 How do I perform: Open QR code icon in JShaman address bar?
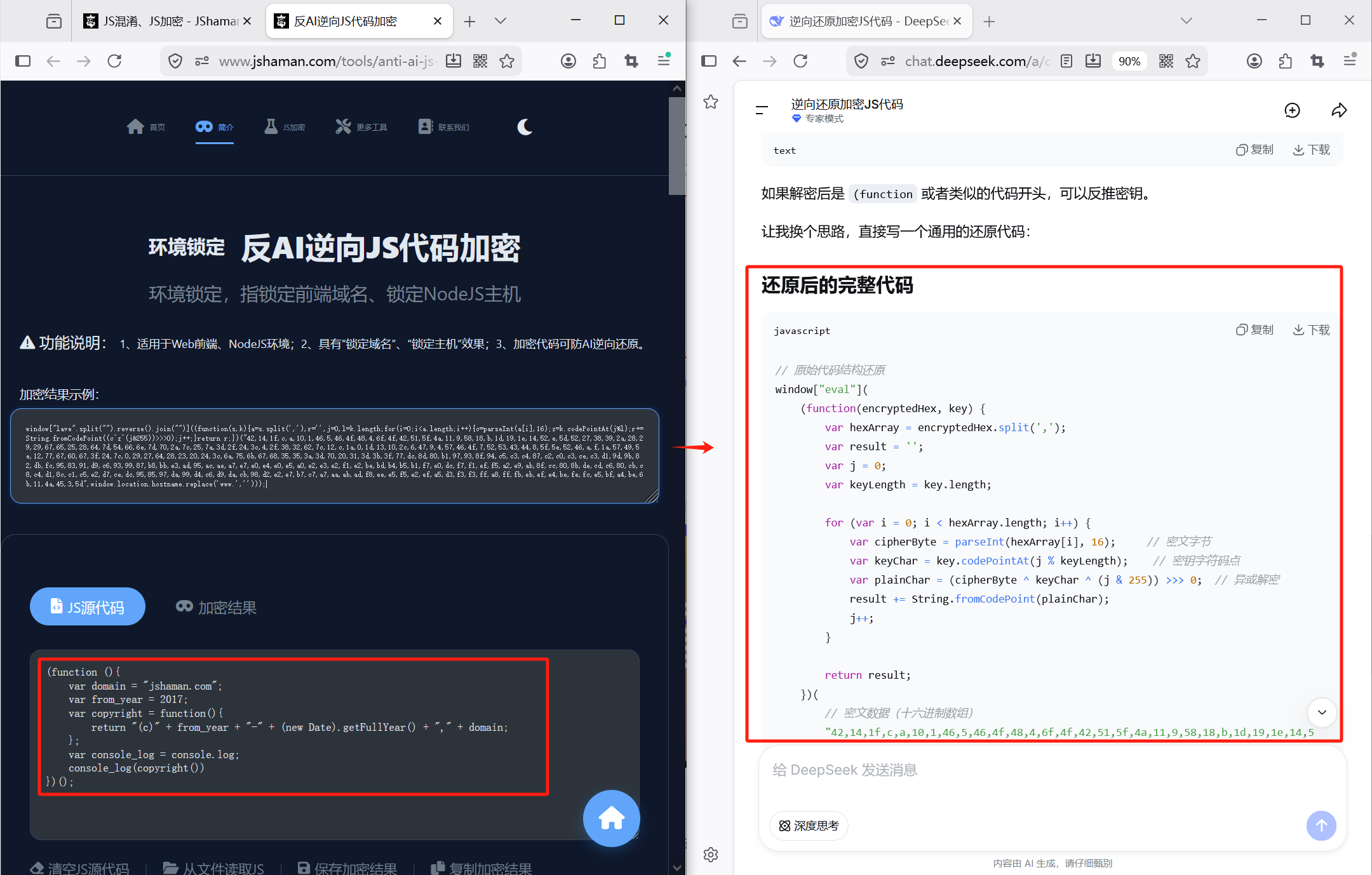point(480,61)
